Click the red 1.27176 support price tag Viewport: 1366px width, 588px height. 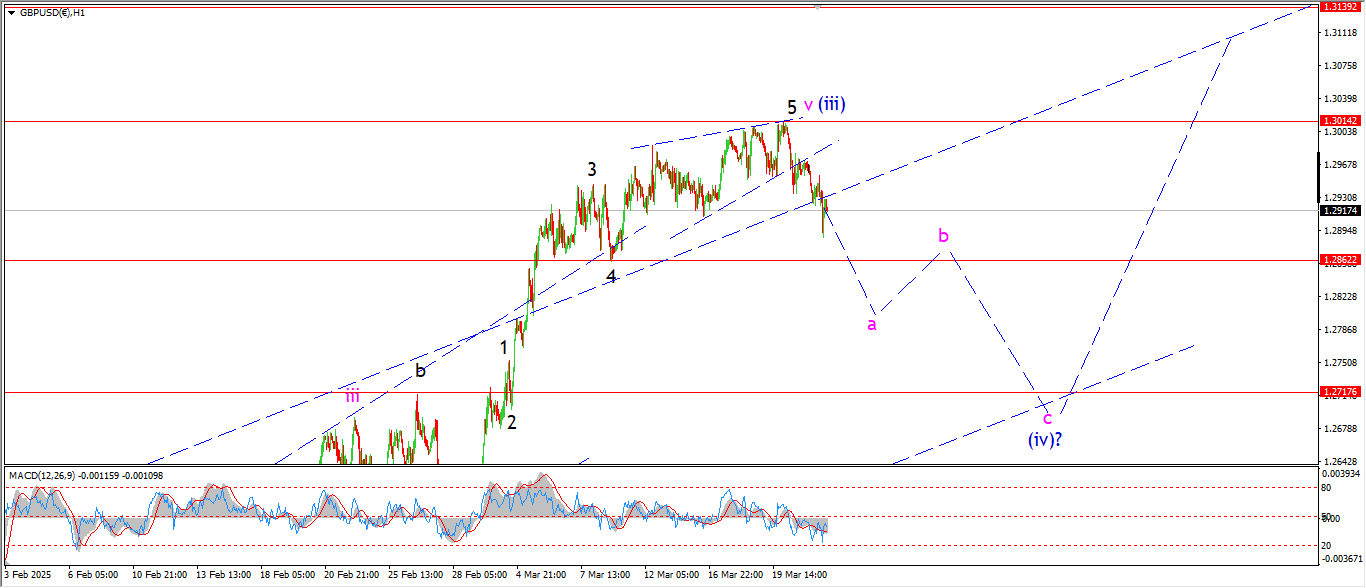click(x=1338, y=393)
